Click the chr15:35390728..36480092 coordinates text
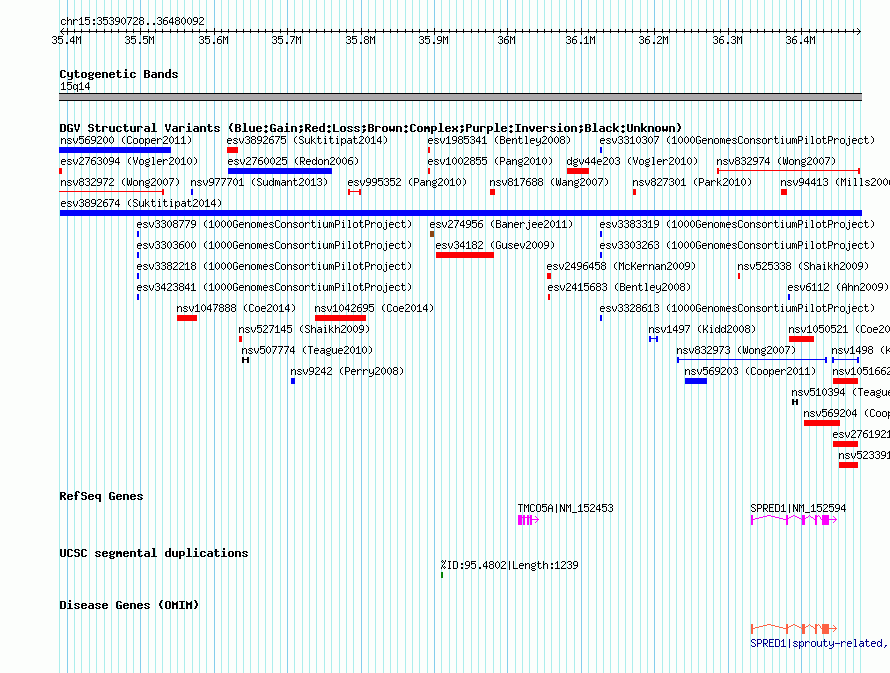 (132, 21)
